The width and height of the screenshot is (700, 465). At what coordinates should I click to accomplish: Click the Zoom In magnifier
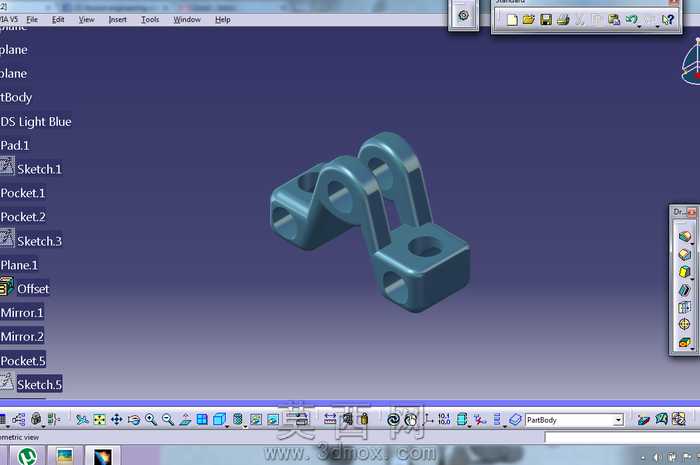tap(151, 419)
